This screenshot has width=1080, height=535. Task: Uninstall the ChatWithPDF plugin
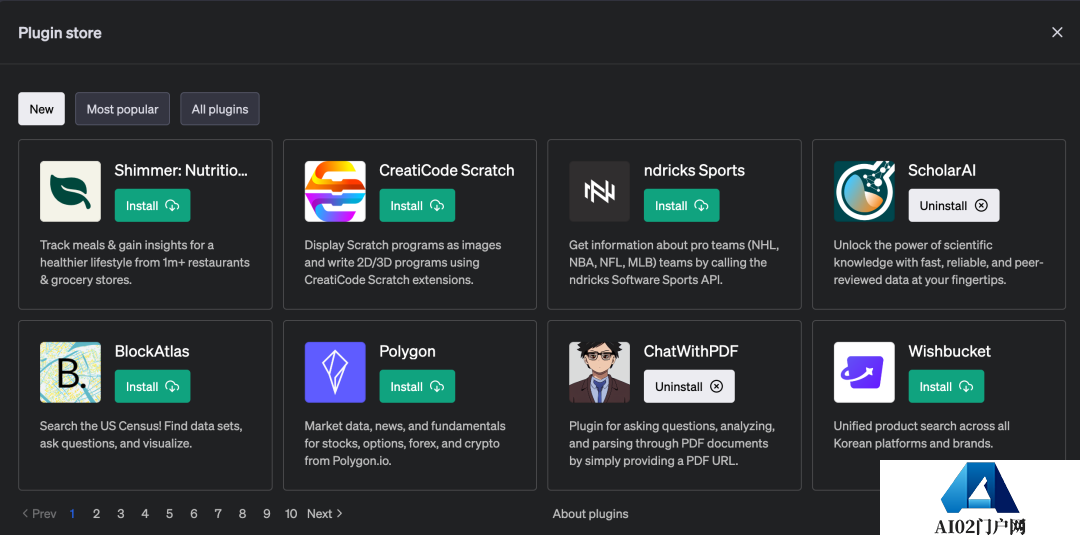[x=689, y=387]
